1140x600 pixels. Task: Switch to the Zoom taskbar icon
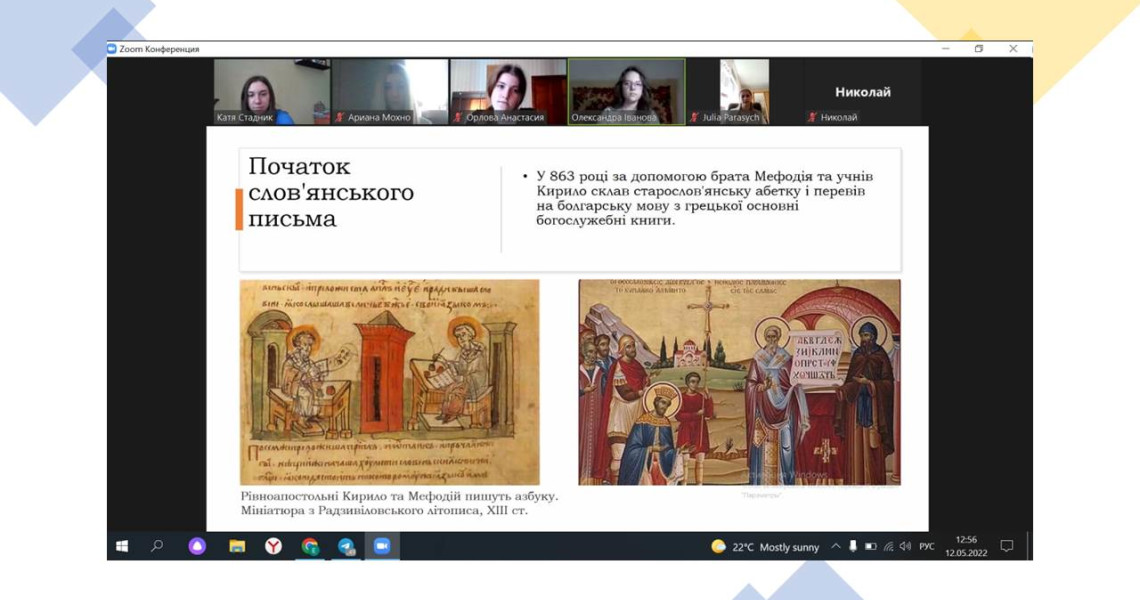(x=382, y=546)
